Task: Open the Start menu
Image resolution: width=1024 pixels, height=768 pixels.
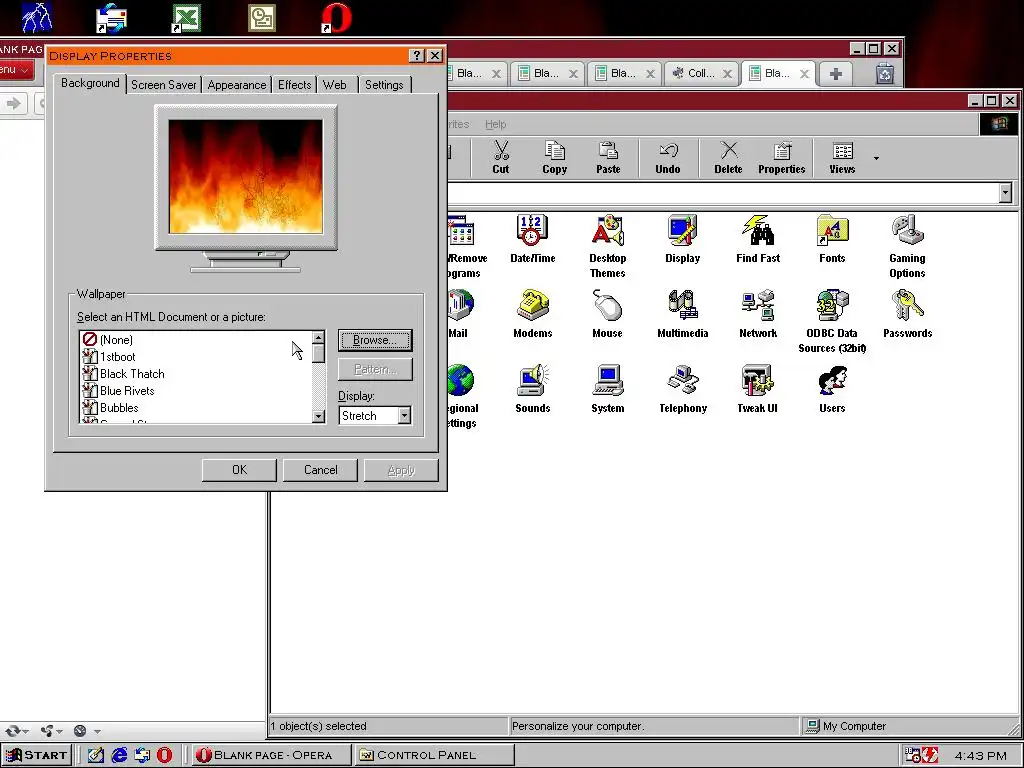Action: [37, 755]
